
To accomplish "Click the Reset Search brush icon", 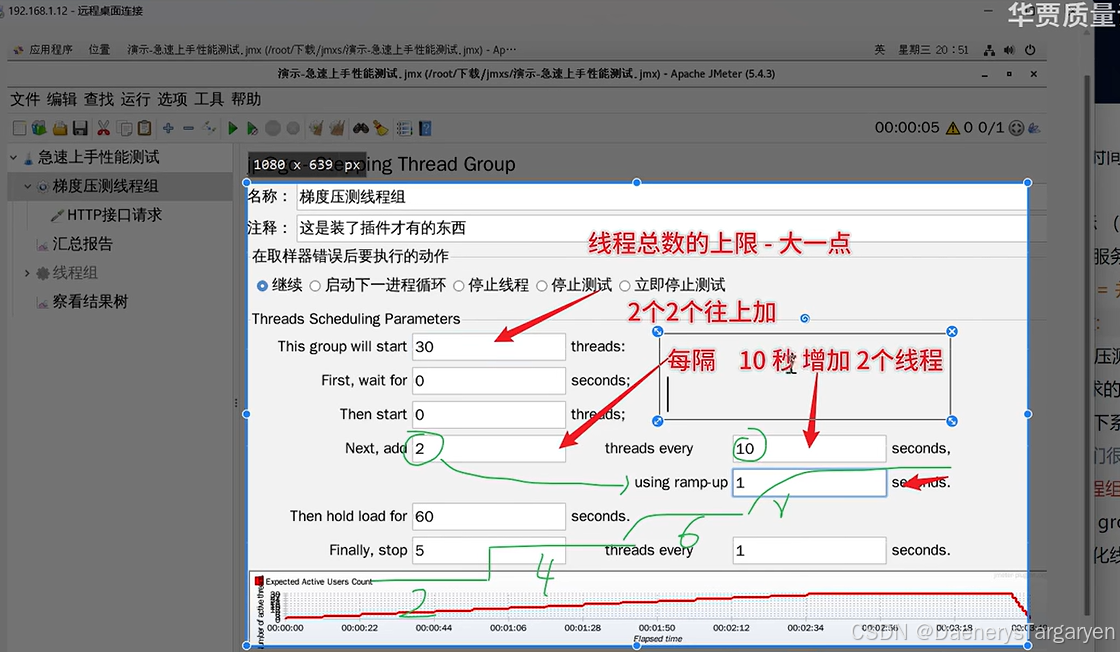I will tap(381, 129).
